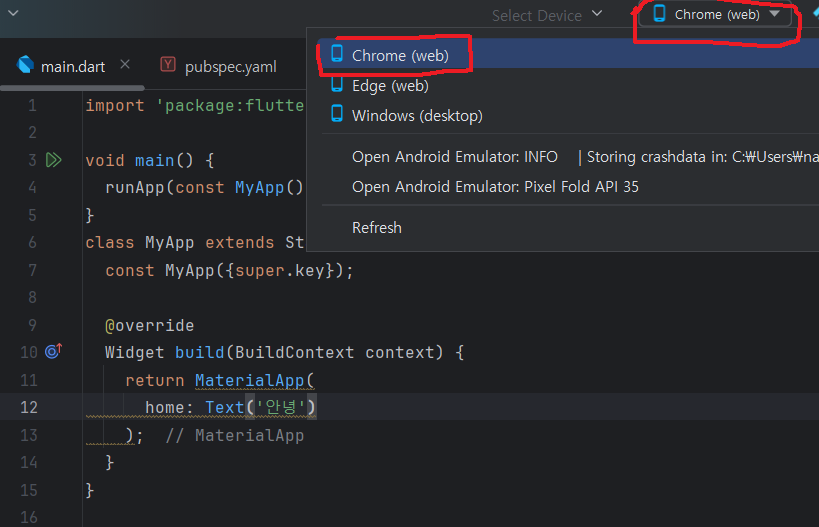Screen dimensions: 819x527
Task: Click the phone icon beside Edge (web)
Action: (337, 84)
